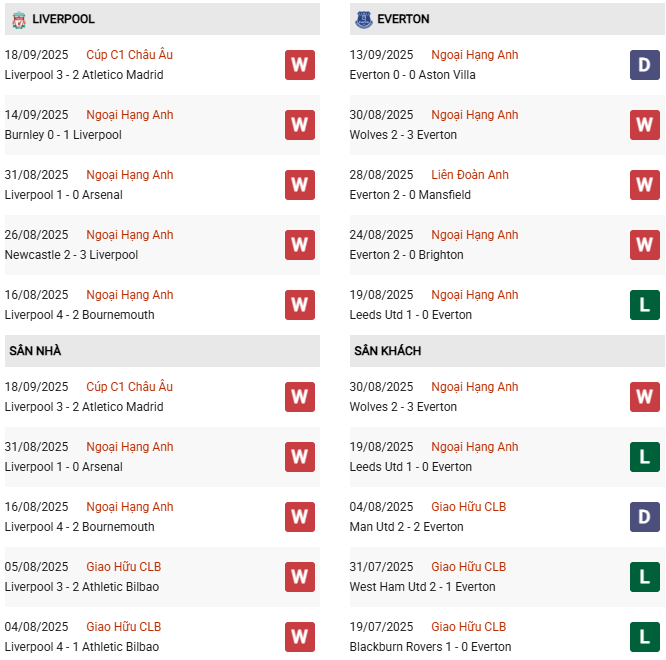The width and height of the screenshot is (666, 660).
Task: Click the L badge for Blackburn Rovers 1-0 Everton
Action: (x=645, y=637)
